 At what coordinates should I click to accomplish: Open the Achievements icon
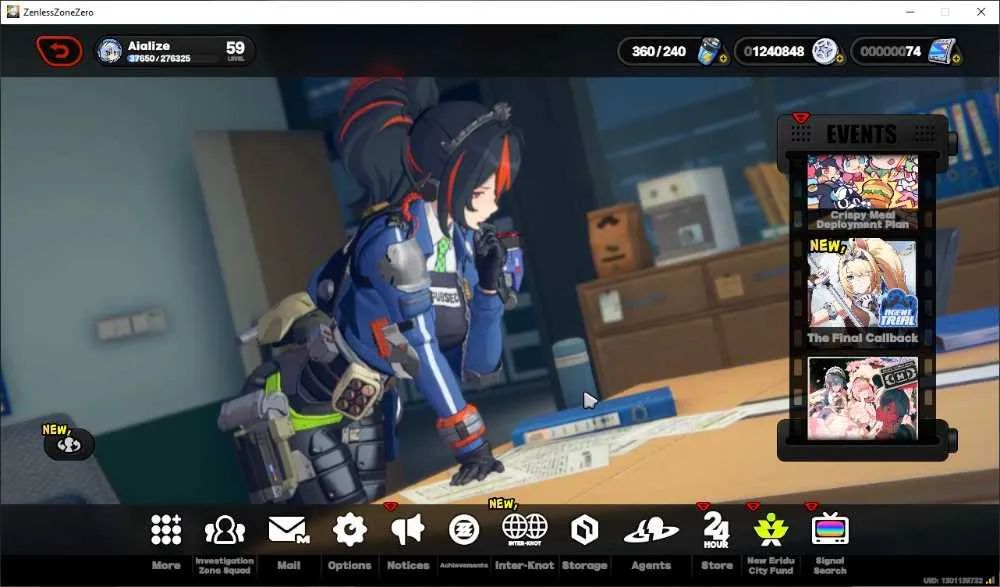464,530
